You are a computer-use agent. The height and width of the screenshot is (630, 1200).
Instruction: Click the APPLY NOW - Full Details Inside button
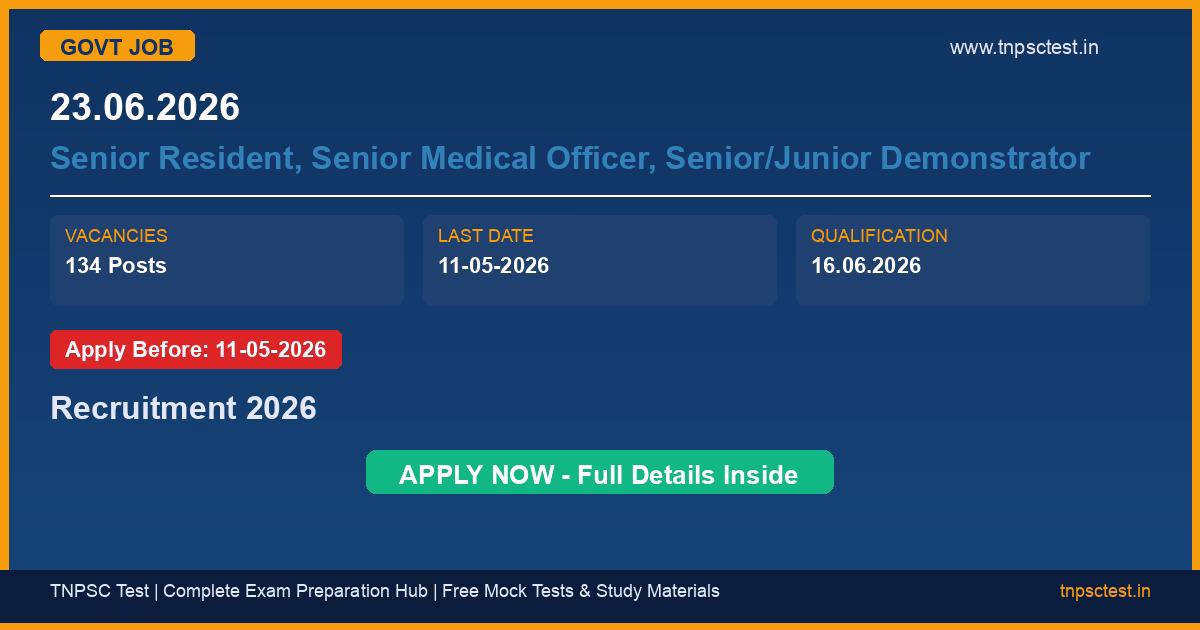pyautogui.click(x=599, y=473)
